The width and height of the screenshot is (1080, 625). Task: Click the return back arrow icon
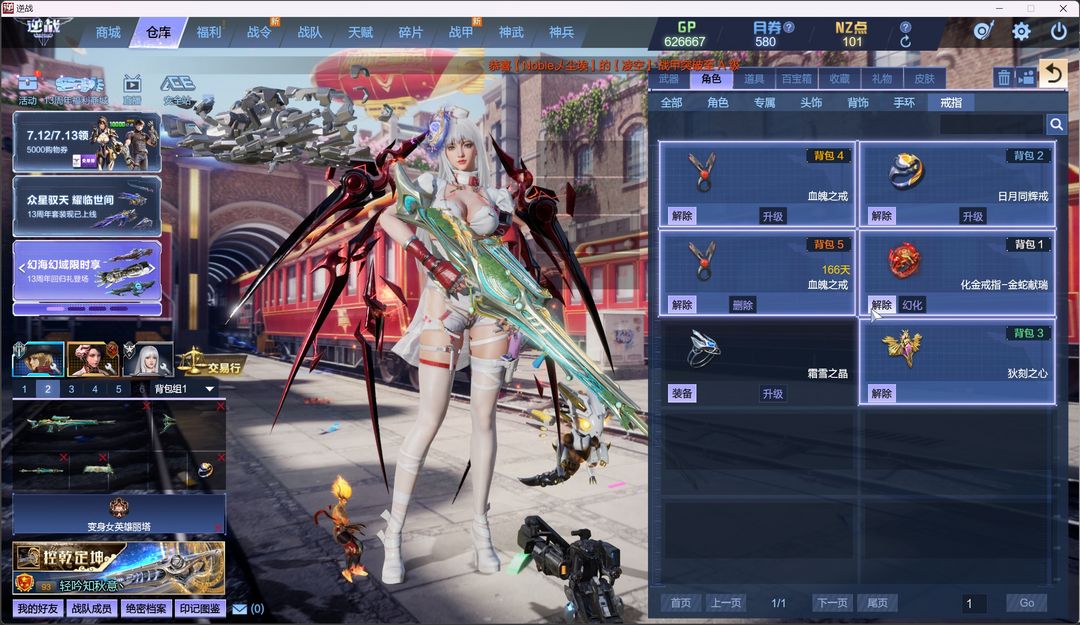click(x=1053, y=73)
